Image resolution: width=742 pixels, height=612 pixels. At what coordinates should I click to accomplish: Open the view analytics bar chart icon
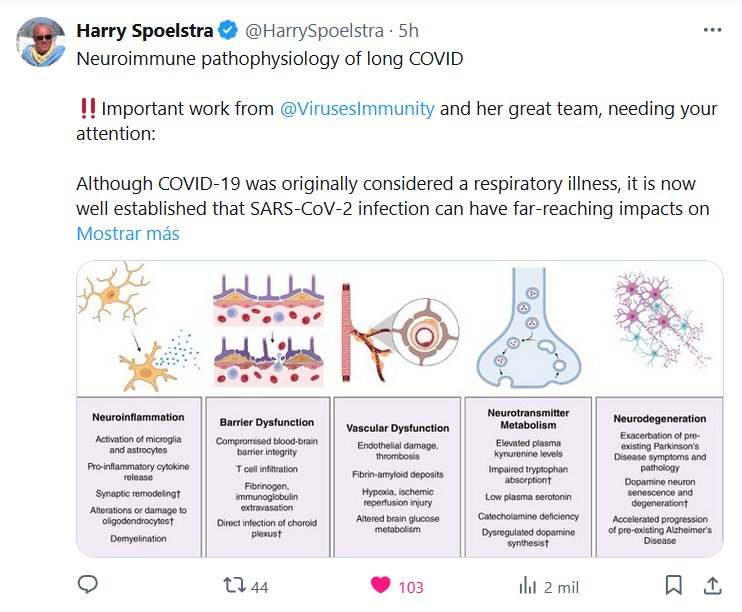(x=527, y=585)
